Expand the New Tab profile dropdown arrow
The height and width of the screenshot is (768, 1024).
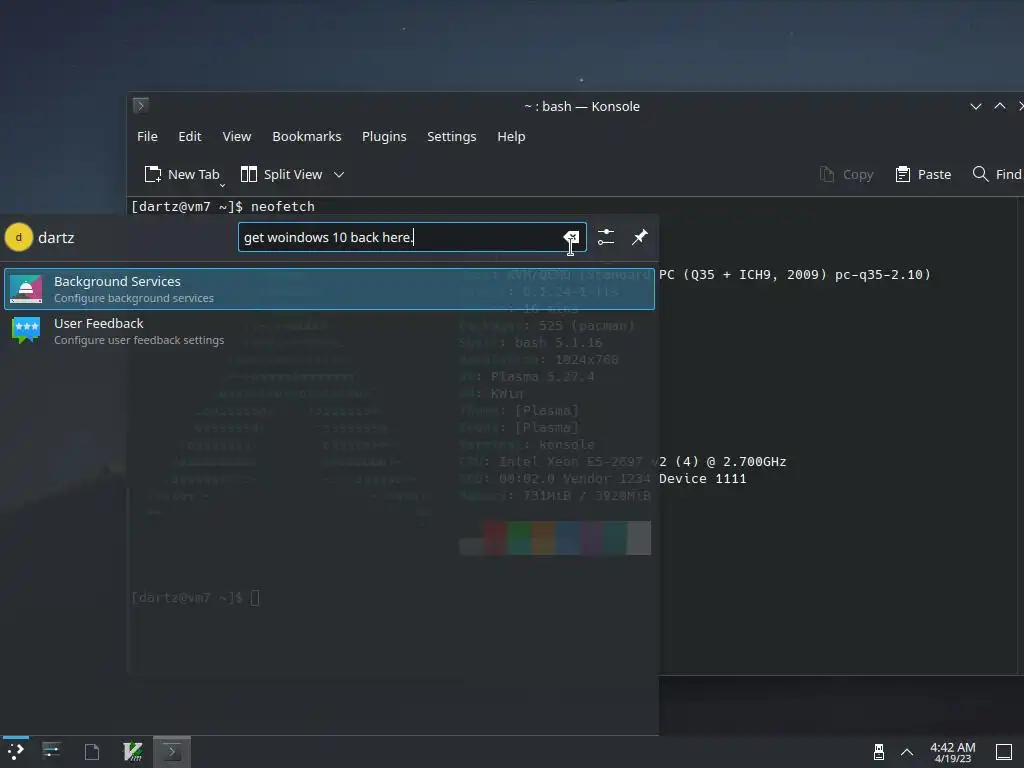222,185
